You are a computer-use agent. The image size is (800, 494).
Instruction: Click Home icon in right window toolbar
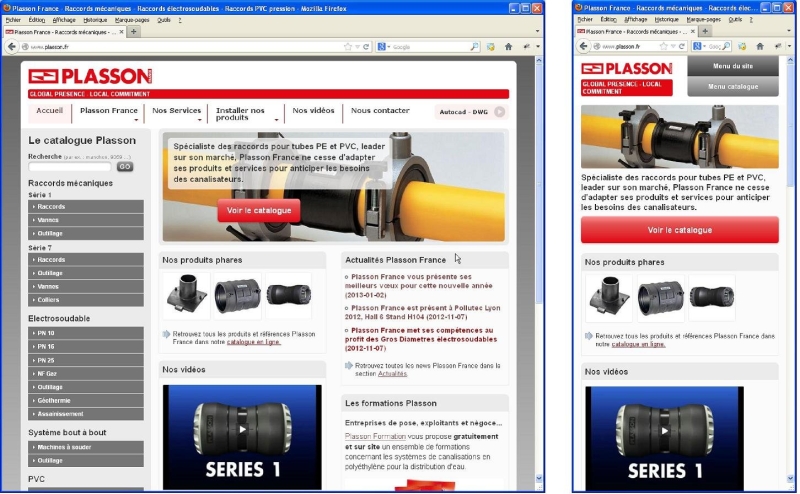click(760, 46)
